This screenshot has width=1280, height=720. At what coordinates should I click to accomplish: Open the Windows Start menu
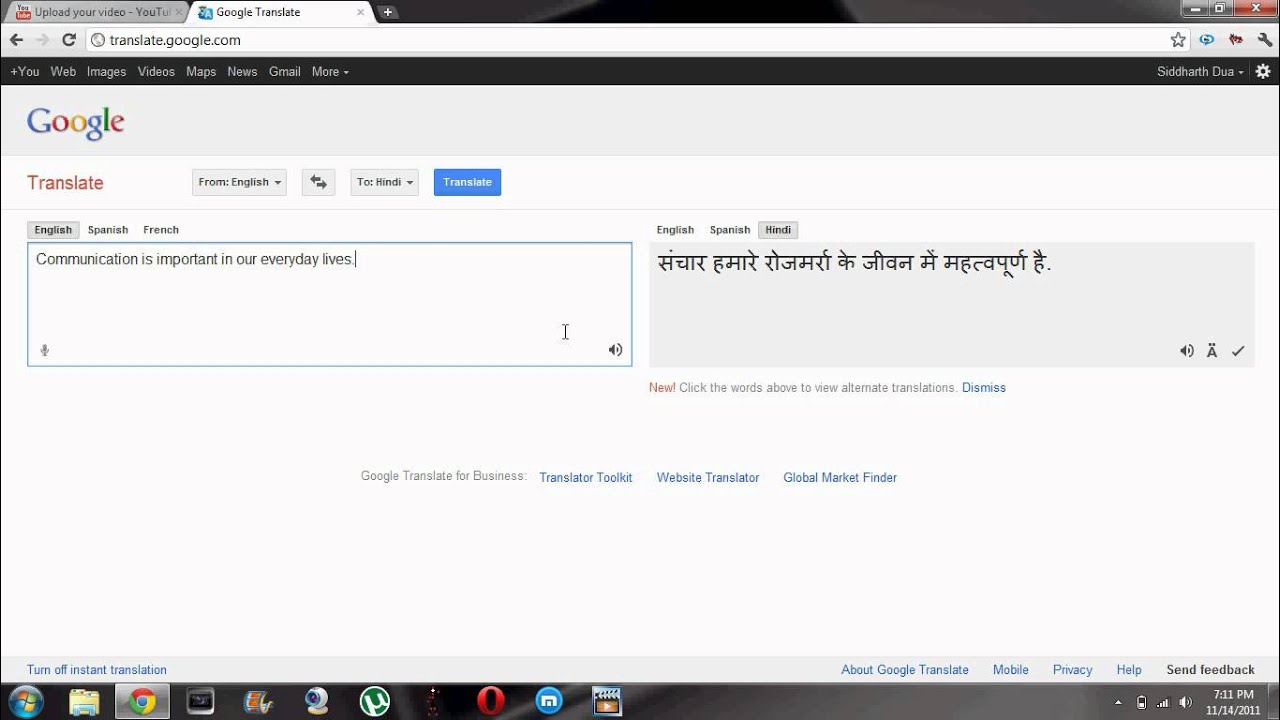[24, 701]
